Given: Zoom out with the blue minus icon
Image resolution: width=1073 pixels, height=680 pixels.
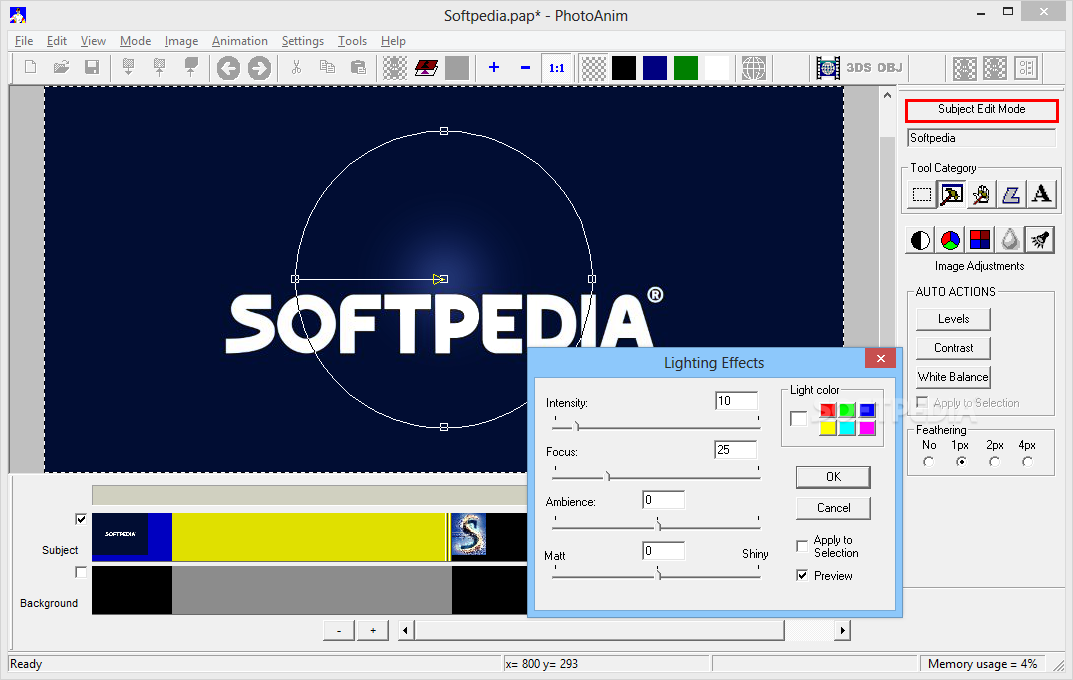Looking at the screenshot, I should 525,68.
